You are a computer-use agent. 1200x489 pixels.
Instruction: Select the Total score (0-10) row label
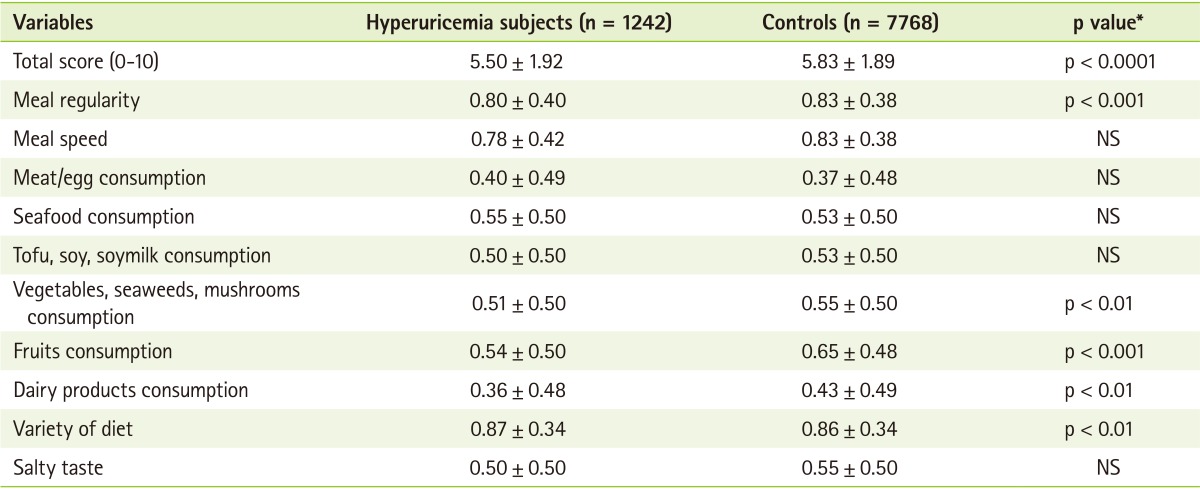click(x=86, y=61)
